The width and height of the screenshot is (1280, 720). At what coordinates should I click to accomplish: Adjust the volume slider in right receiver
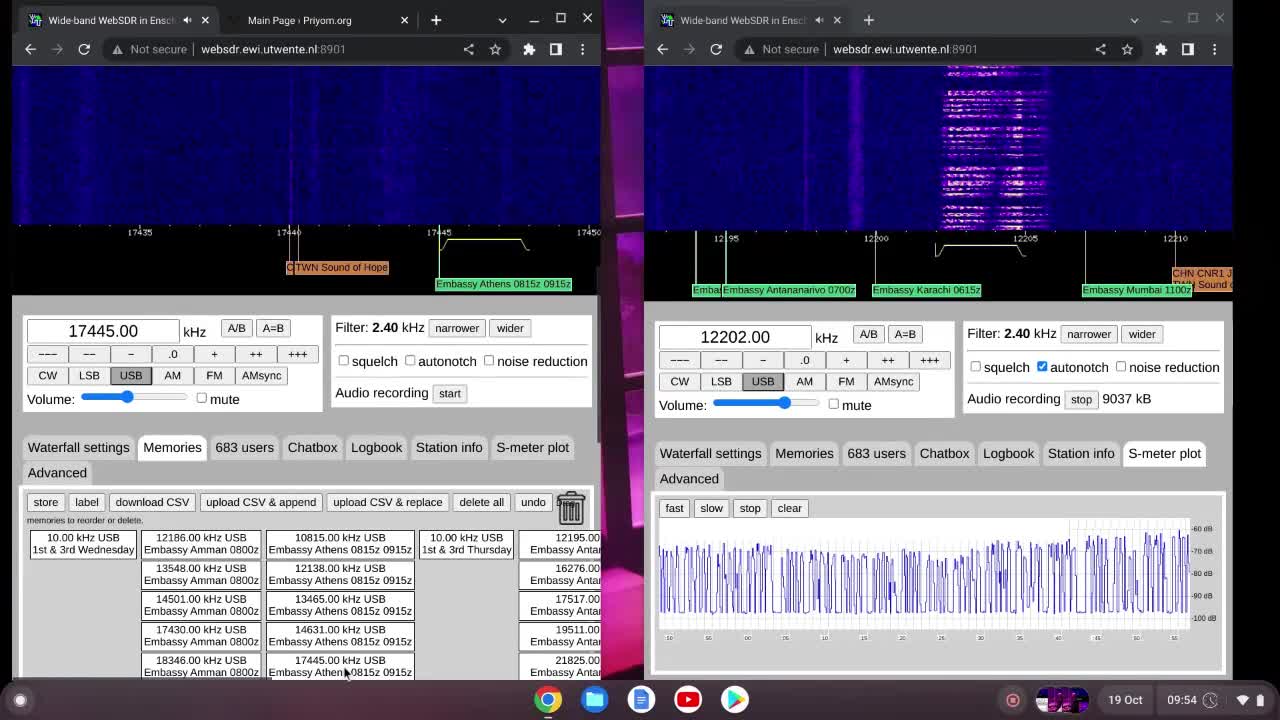pos(784,404)
